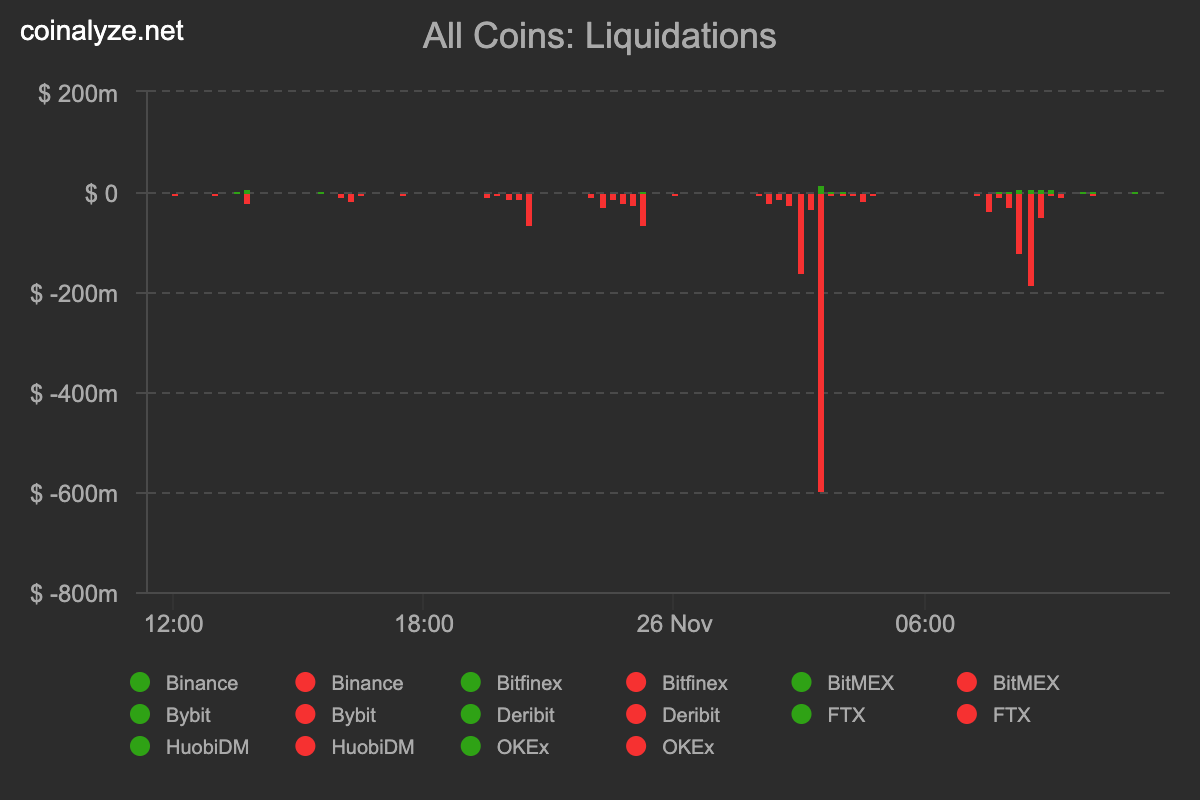Select red Deribit legend circle

(636, 715)
